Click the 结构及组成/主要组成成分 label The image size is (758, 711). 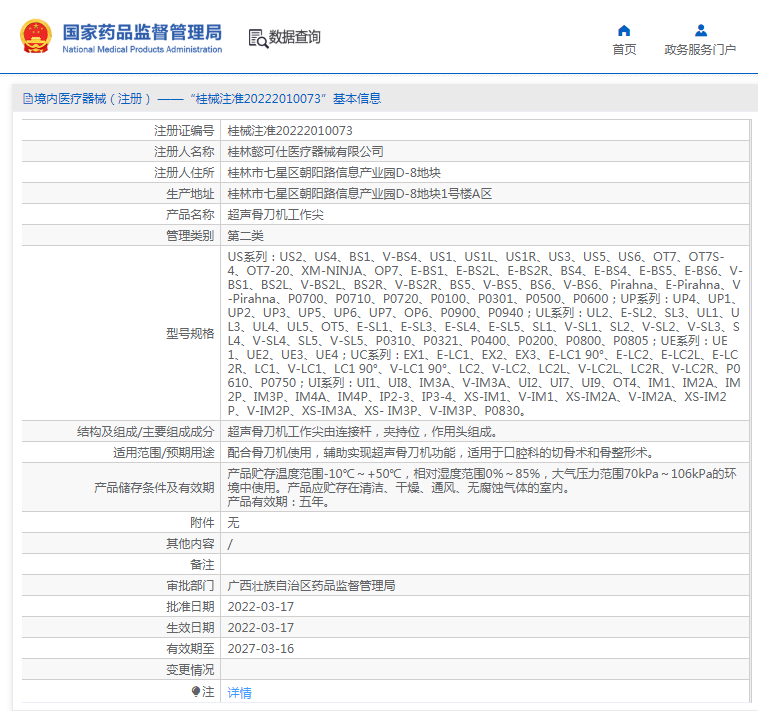[x=146, y=432]
